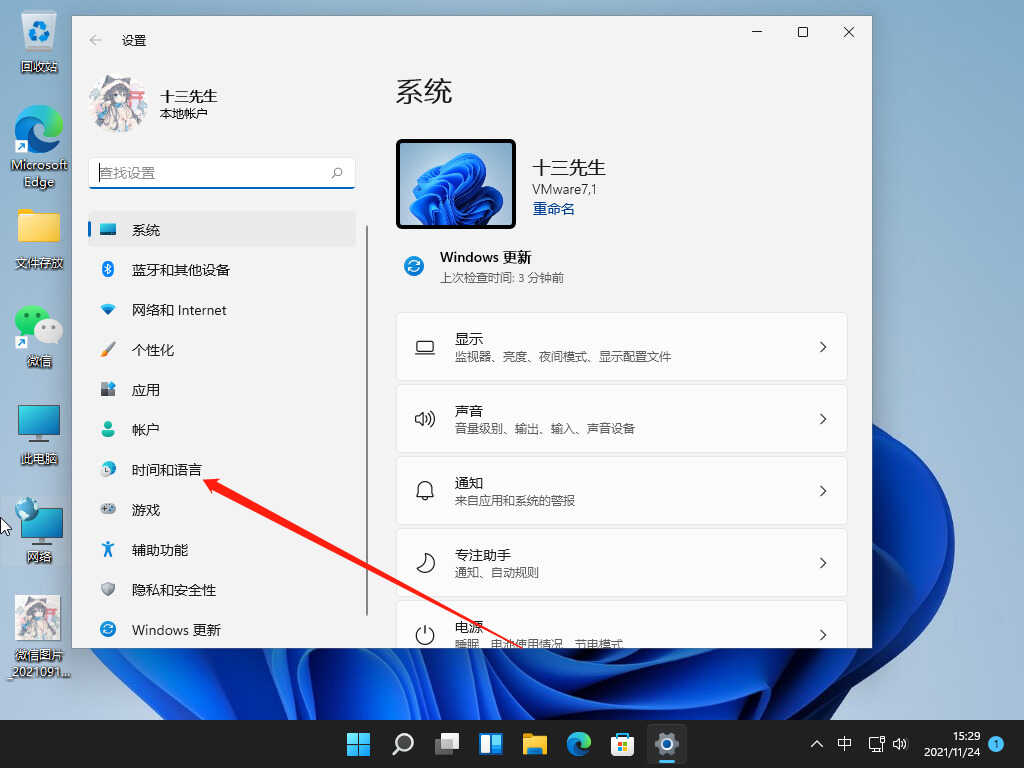Click the 重命名 rename link
The image size is (1024, 768).
[553, 209]
